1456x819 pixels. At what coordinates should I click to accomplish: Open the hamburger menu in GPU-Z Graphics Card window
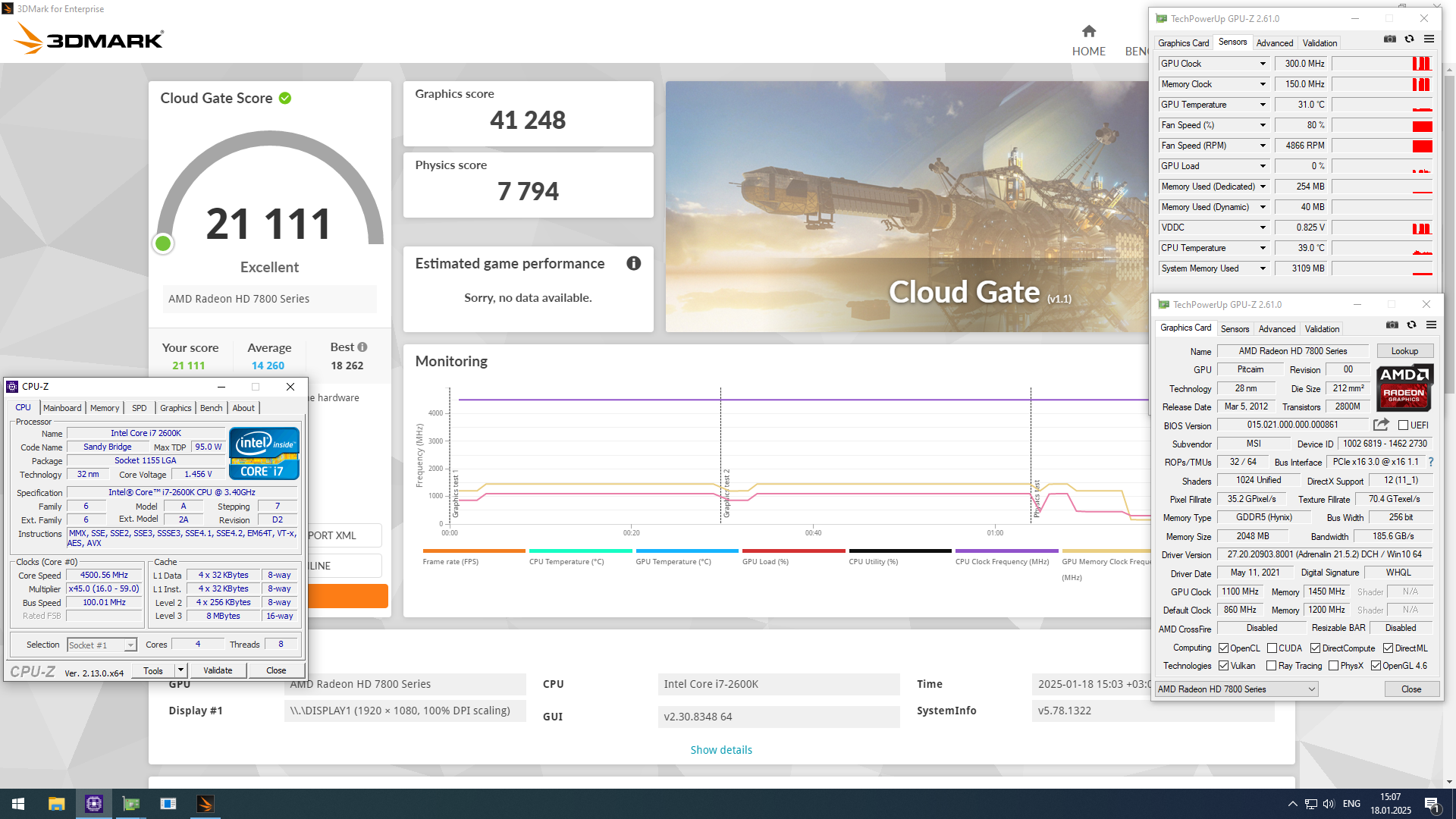tap(1431, 325)
